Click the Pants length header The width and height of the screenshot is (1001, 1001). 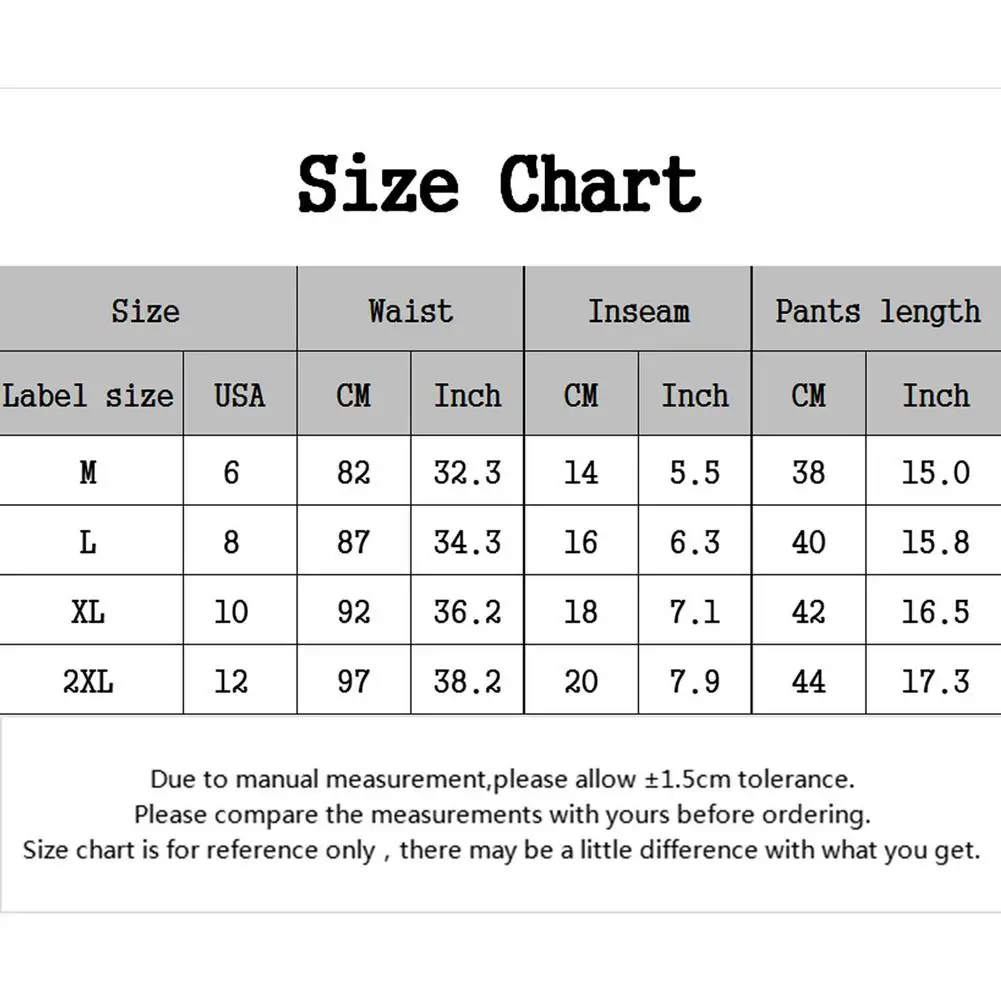click(877, 311)
